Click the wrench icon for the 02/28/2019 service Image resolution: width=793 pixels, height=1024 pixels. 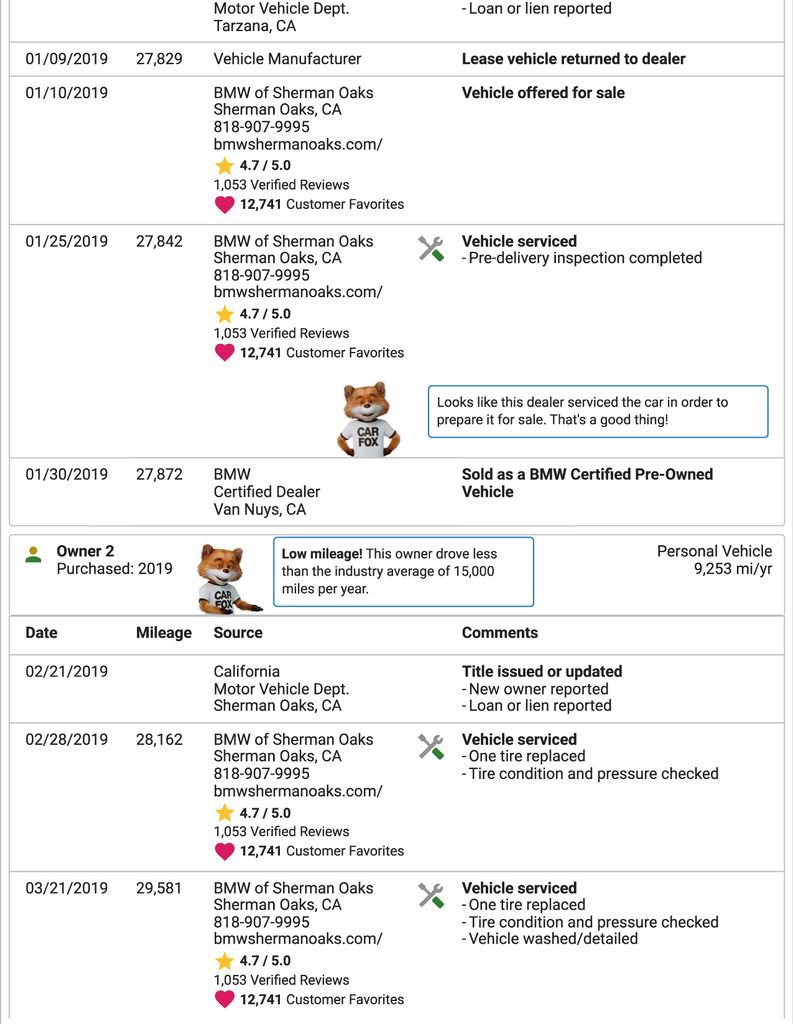(431, 747)
